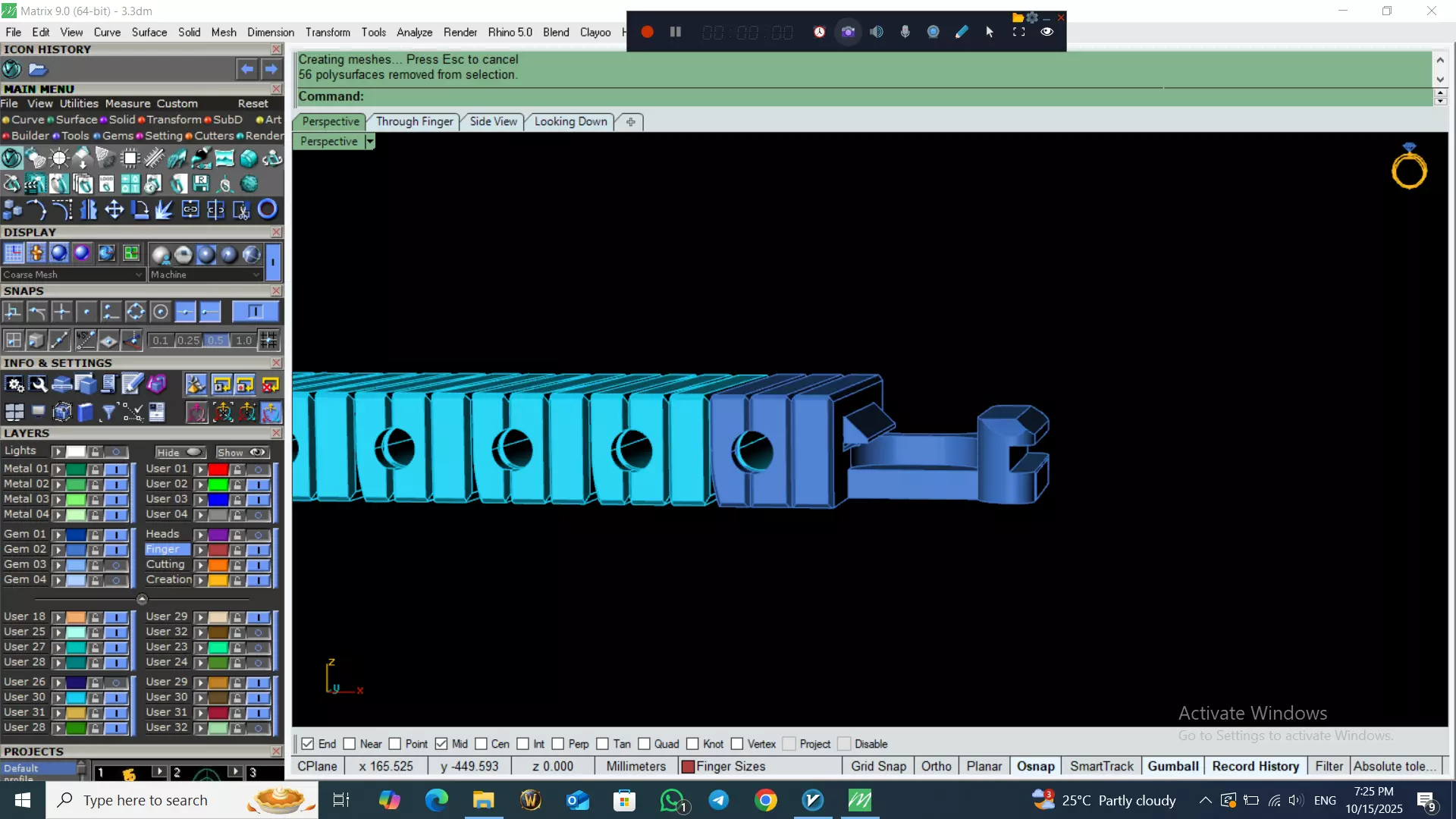Enable the Near osnap checkbox
The height and width of the screenshot is (819, 1456).
click(x=349, y=744)
